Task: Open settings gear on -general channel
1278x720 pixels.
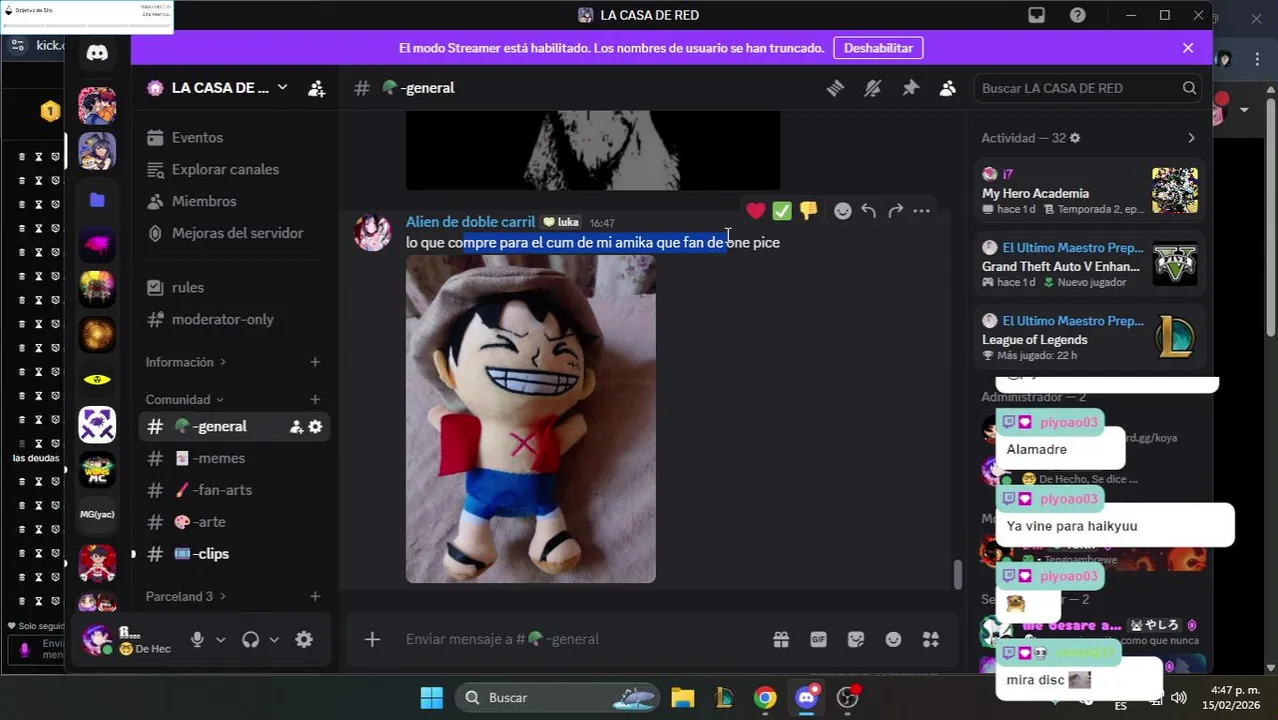Action: (x=315, y=427)
